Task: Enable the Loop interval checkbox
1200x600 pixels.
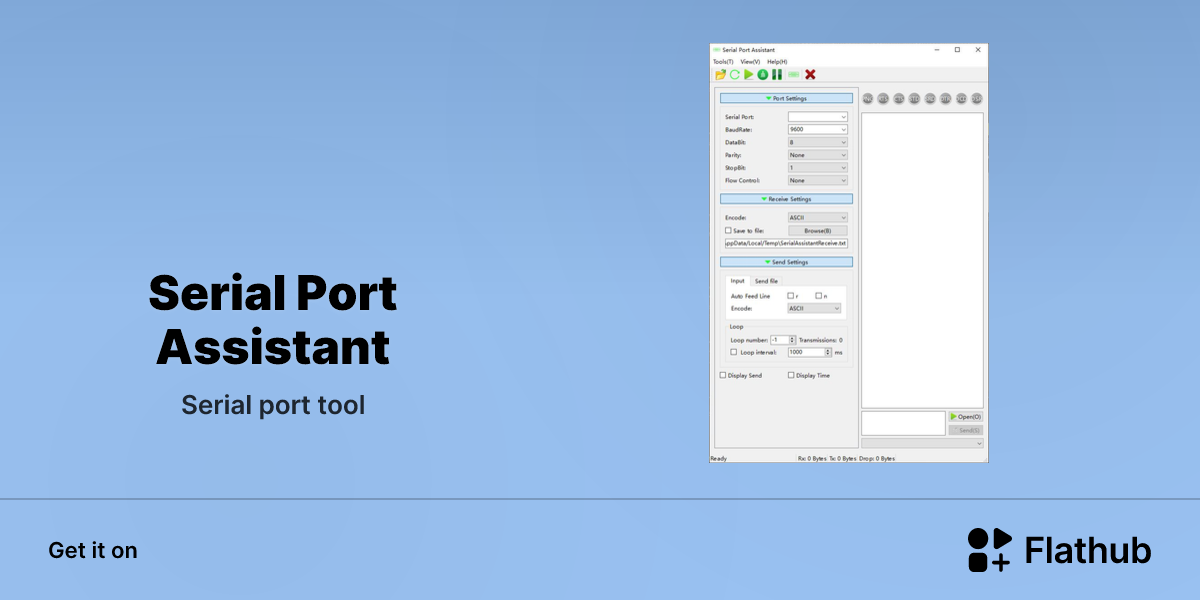Action: point(734,352)
